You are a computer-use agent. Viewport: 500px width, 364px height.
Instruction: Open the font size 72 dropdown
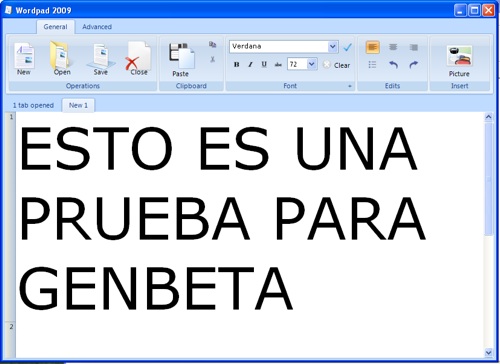[x=311, y=64]
